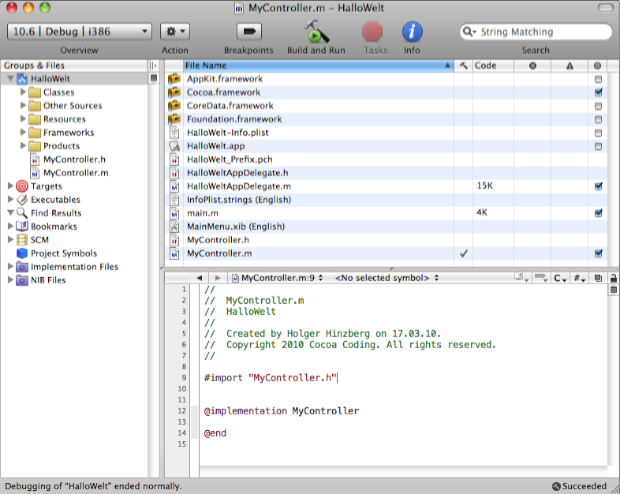Expand the Products folder

23,146
